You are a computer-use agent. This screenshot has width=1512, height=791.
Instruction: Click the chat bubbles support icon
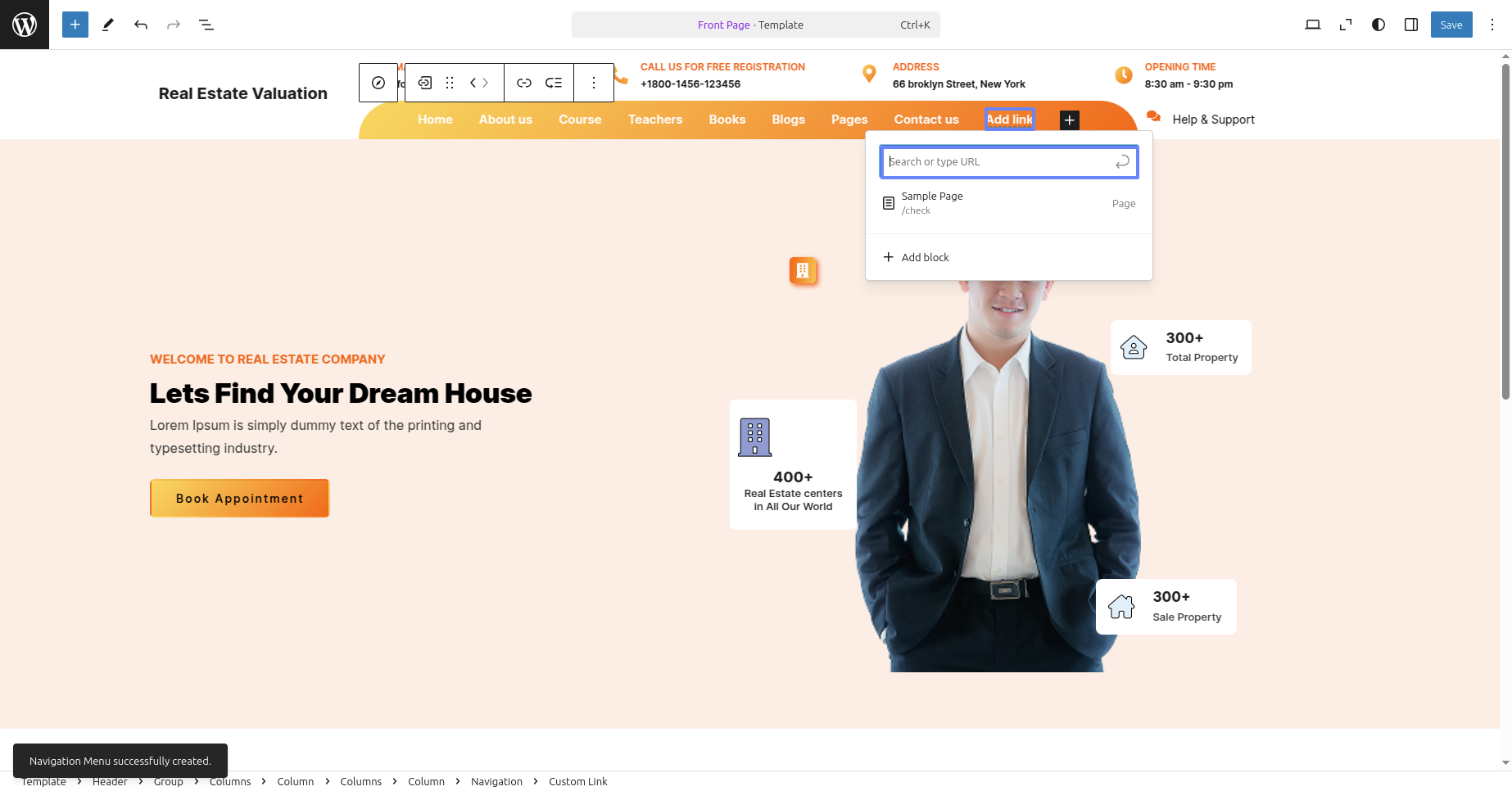[1153, 116]
